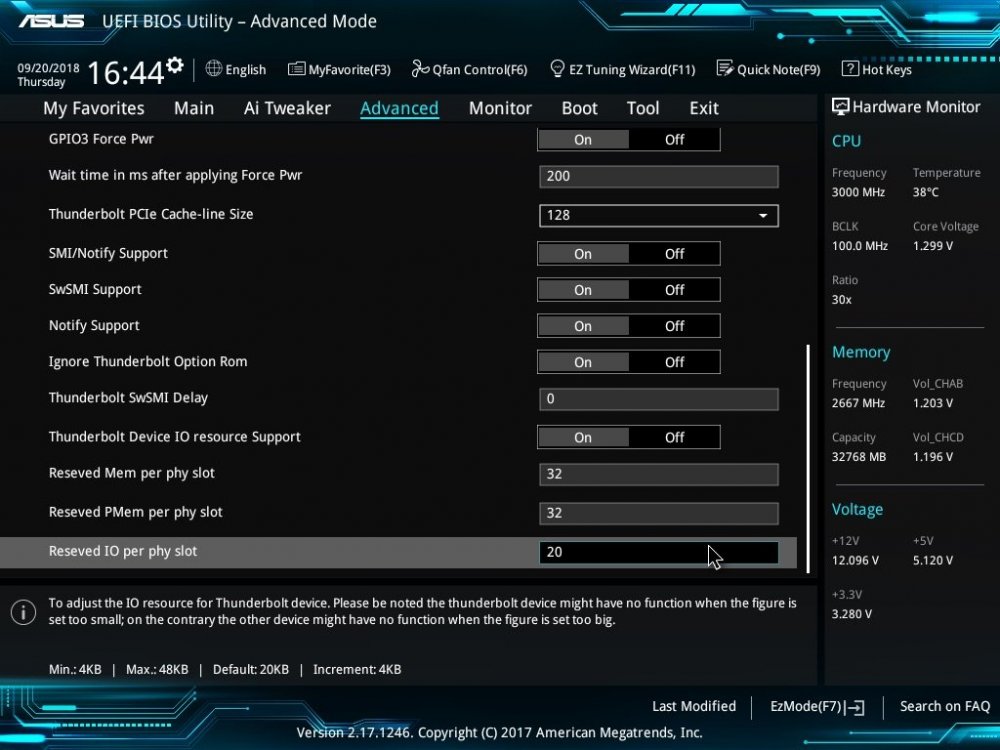Click the 09/20/2018 date text
Viewport: 1000px width, 750px height.
click(x=48, y=68)
